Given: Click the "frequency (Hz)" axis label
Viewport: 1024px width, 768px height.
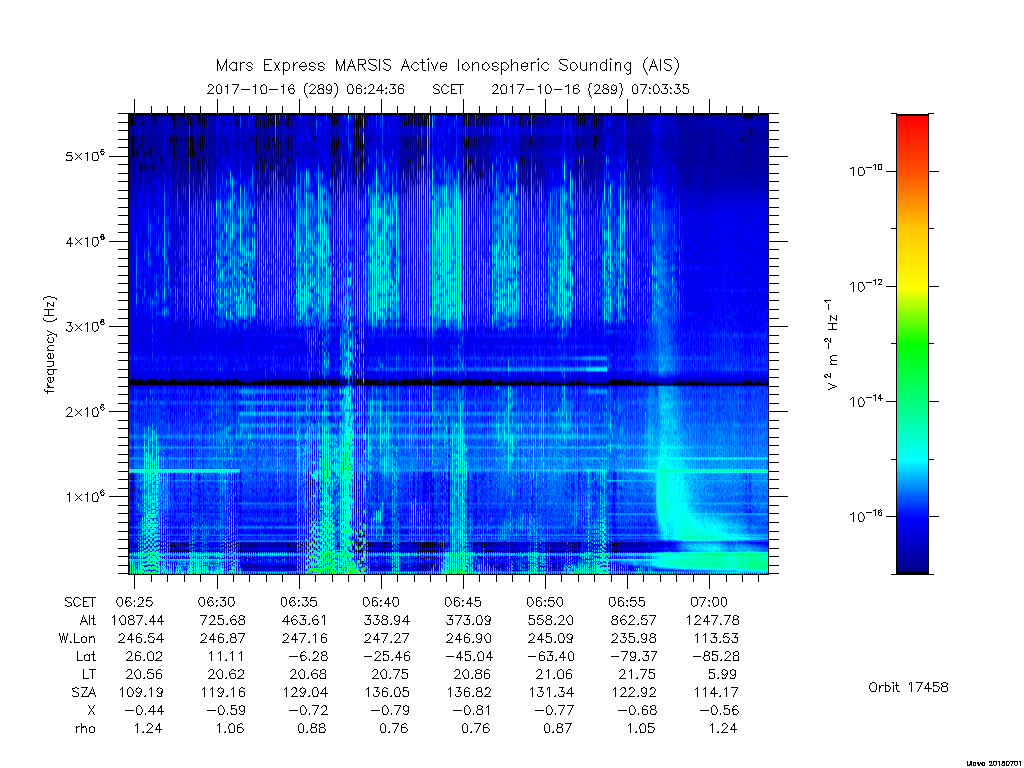Looking at the screenshot, I should tap(50, 344).
